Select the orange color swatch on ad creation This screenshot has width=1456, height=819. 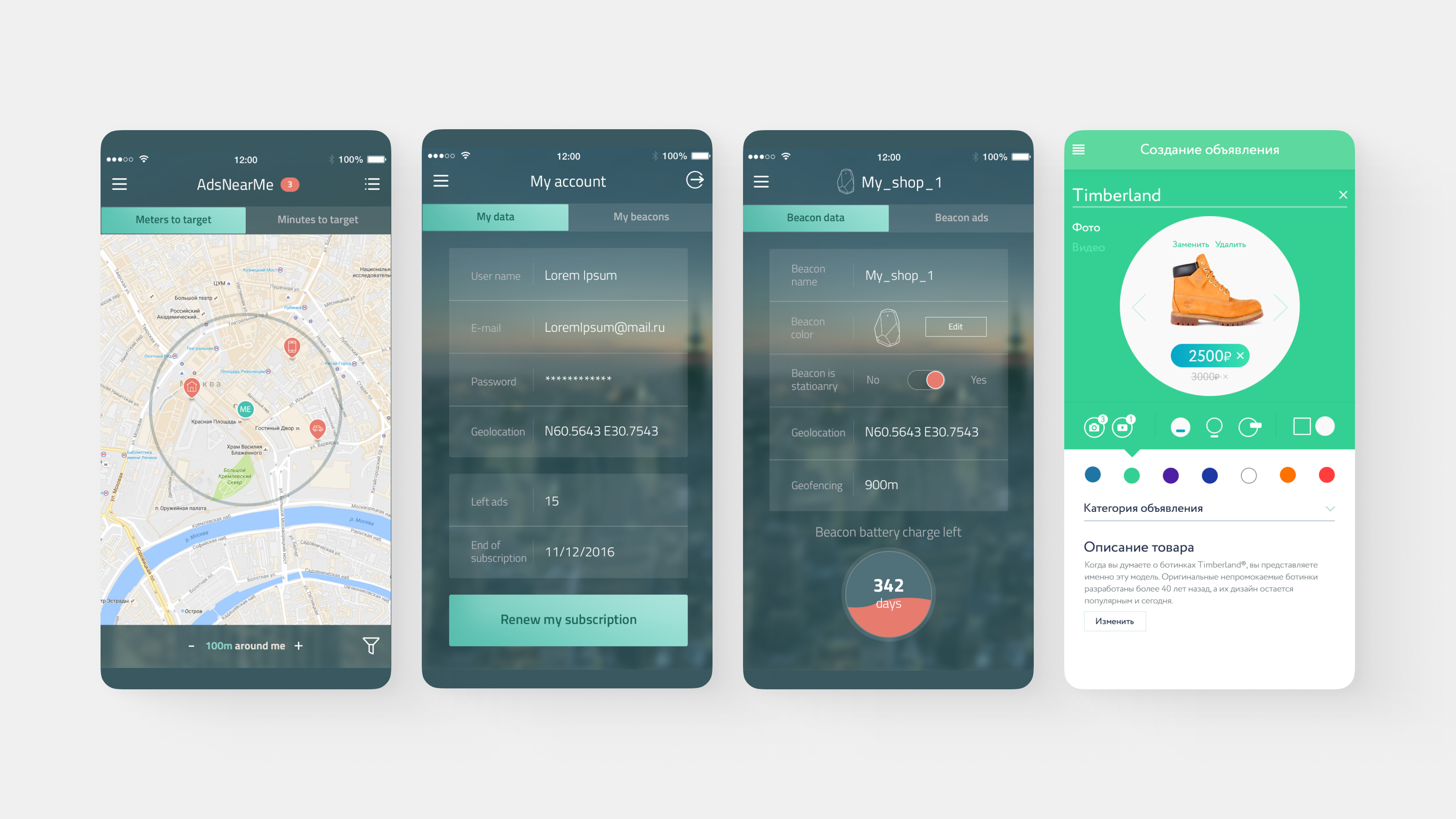click(x=1287, y=474)
